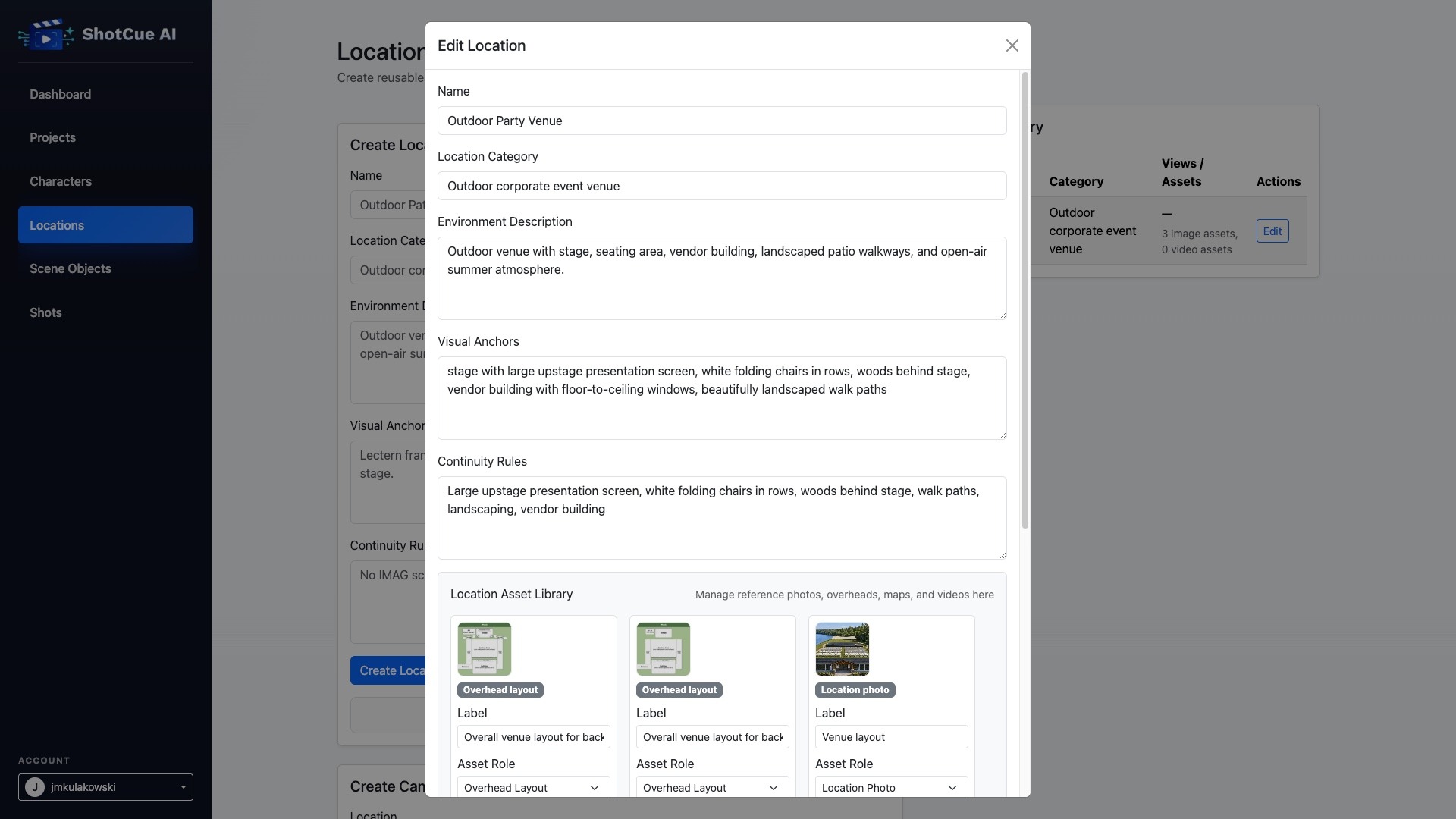Click the first Overhead layout badge
1456x819 pixels.
[x=500, y=690]
